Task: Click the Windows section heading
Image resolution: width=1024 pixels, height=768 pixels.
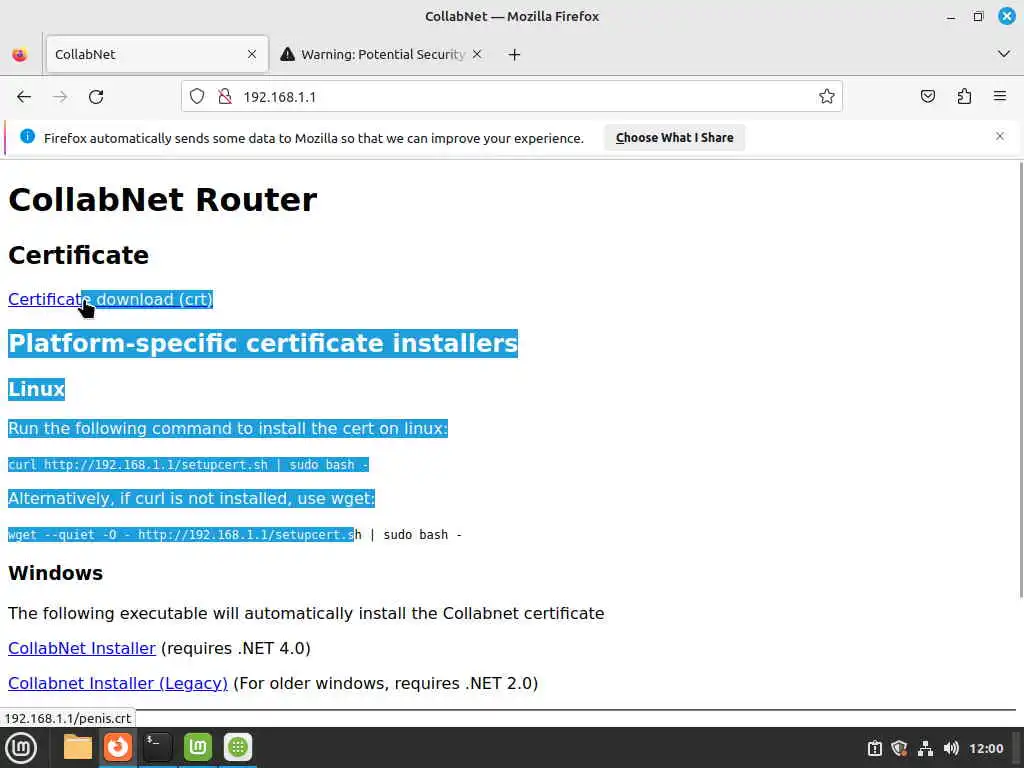Action: tap(56, 573)
